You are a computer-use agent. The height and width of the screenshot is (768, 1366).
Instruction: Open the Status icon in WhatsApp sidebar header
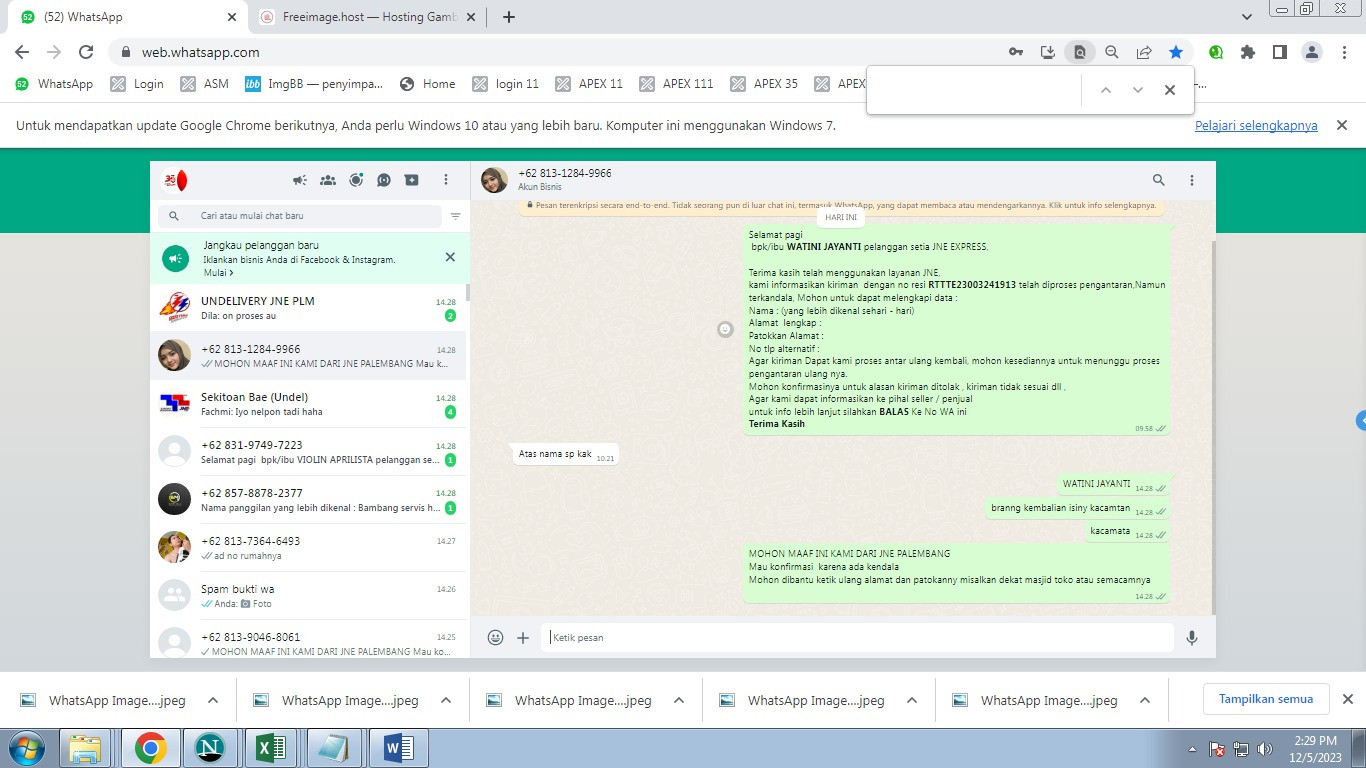click(356, 180)
